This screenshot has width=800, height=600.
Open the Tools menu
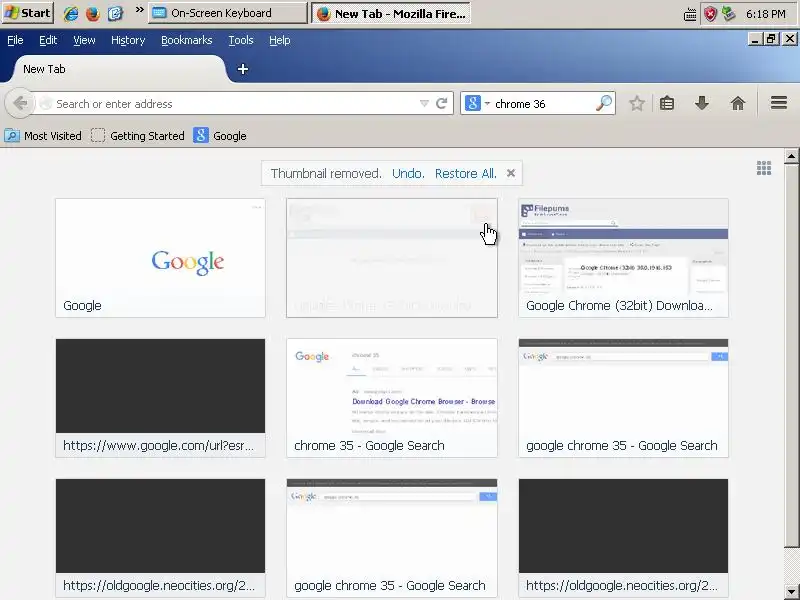click(241, 40)
